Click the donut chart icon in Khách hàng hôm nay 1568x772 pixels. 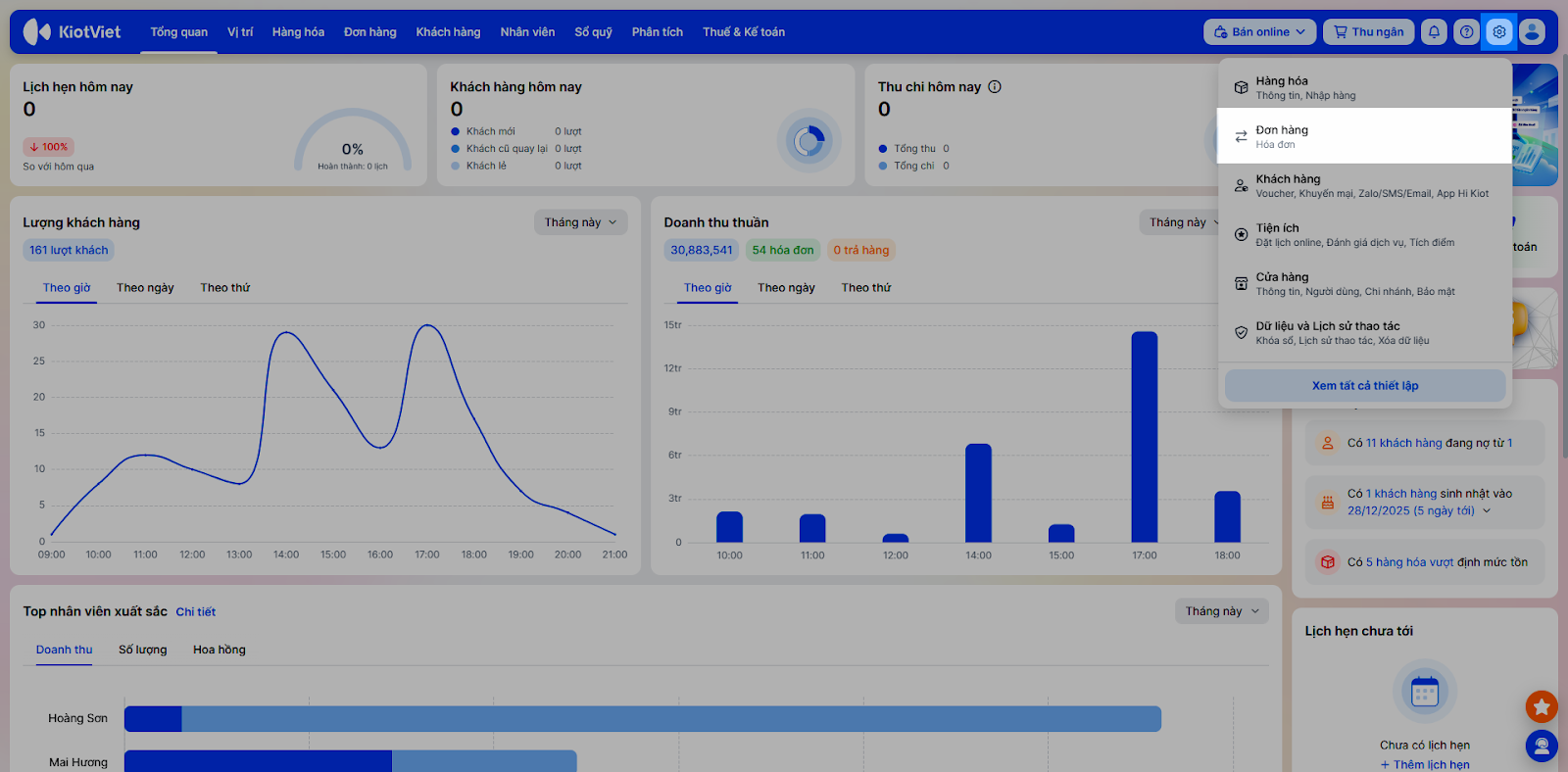(x=808, y=141)
